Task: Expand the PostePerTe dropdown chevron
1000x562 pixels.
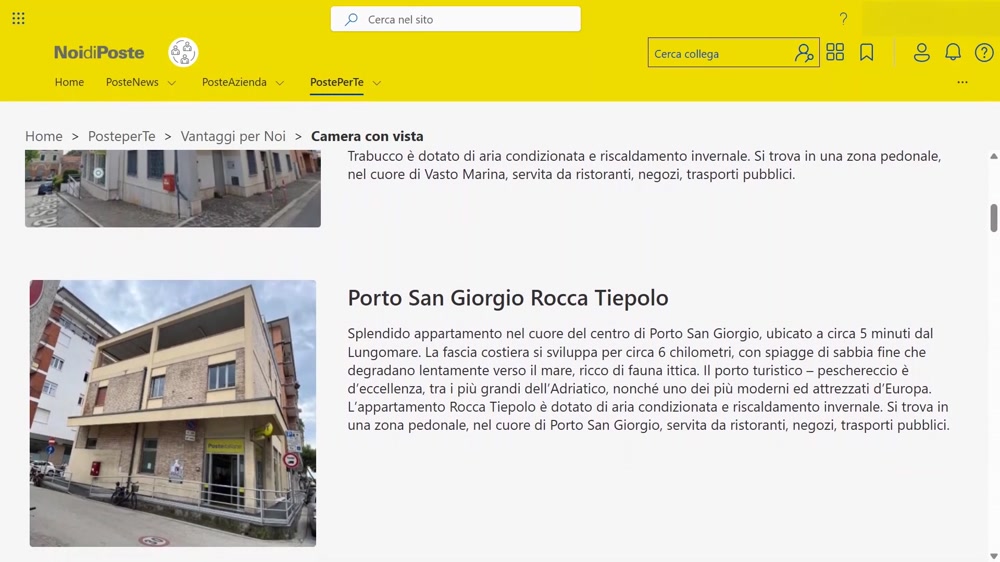Action: click(377, 83)
